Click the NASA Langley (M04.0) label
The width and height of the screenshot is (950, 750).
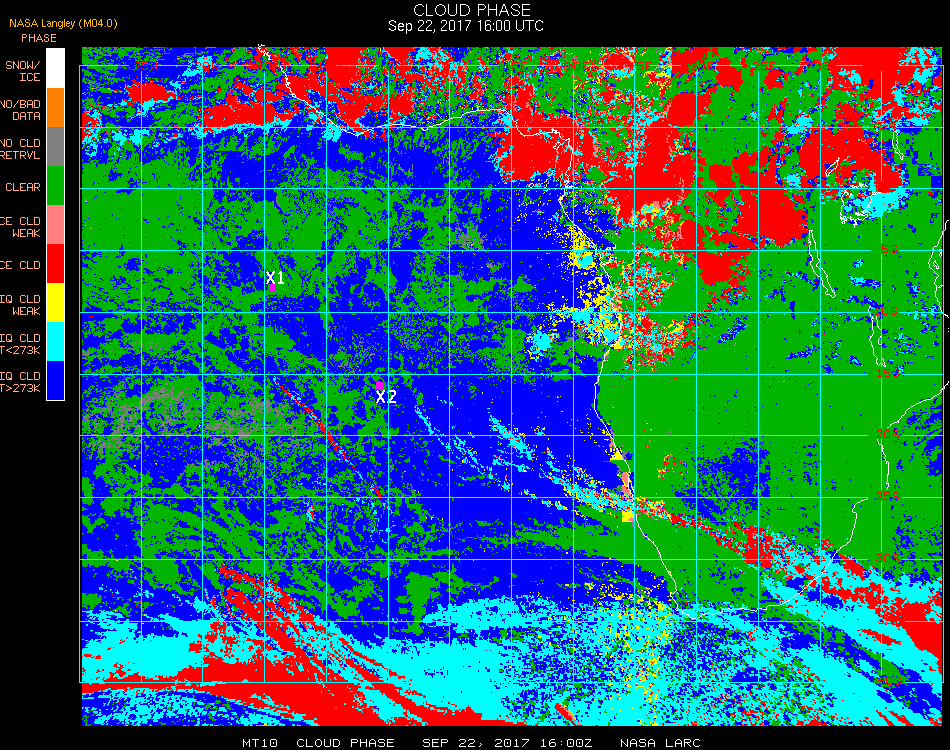coord(63,24)
